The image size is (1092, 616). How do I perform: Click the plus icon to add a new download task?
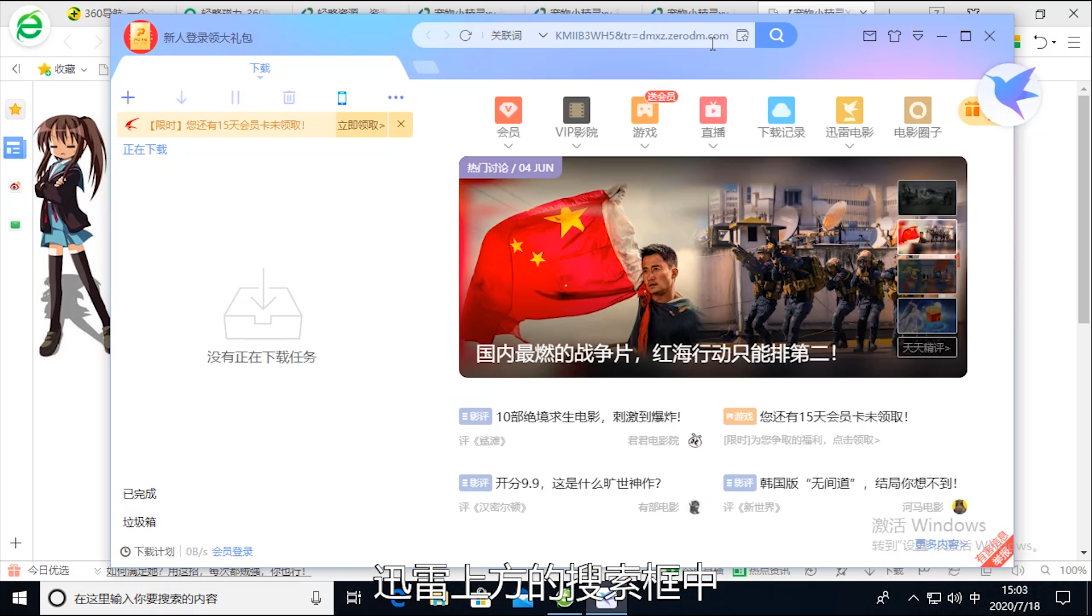click(128, 97)
